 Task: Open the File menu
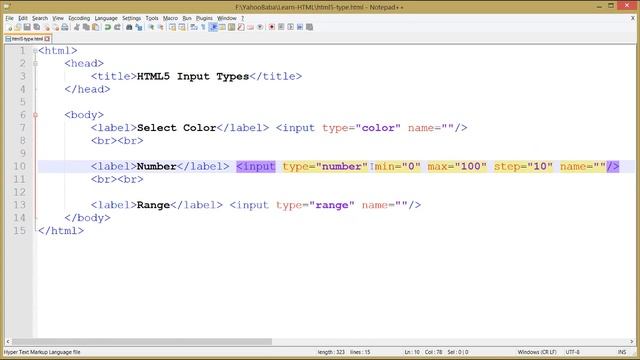[9, 18]
